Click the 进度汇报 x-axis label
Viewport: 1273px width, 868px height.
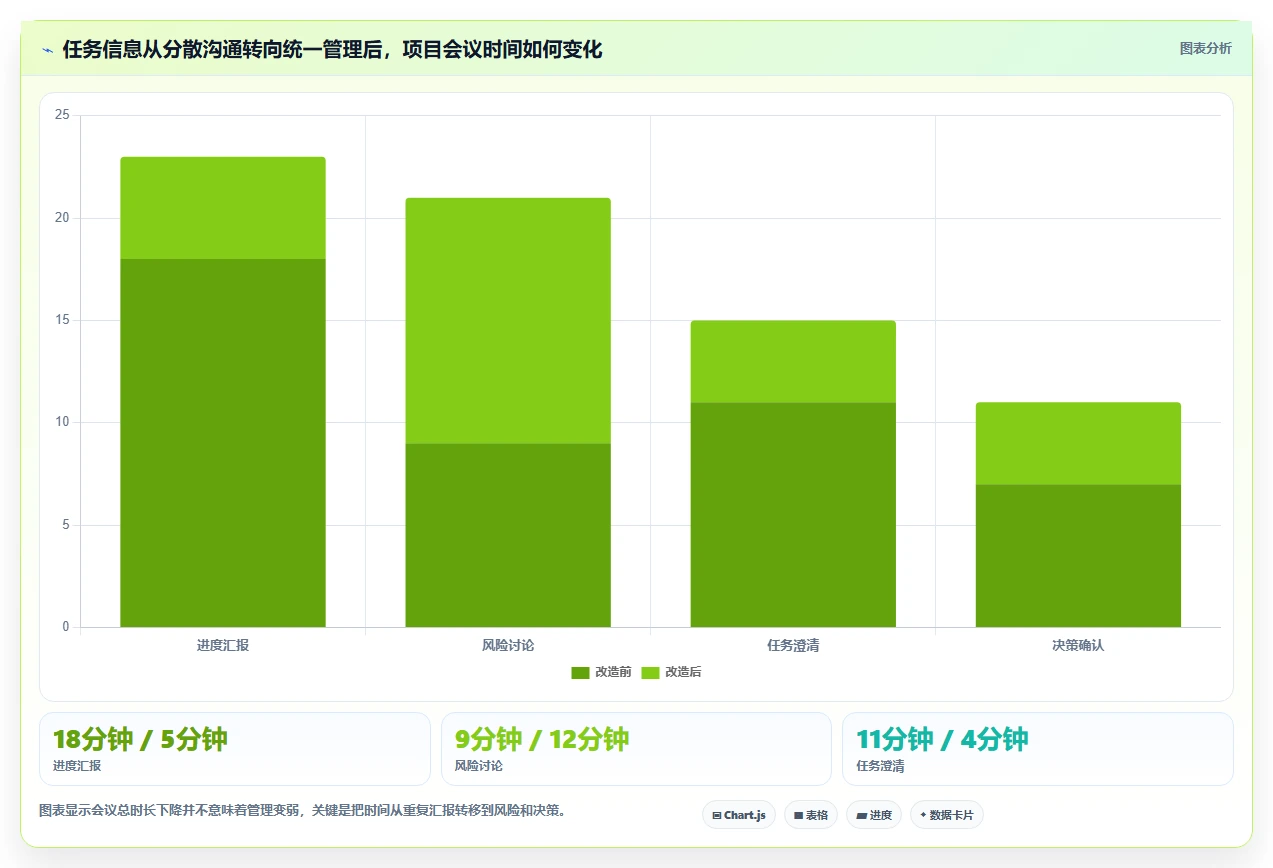(223, 646)
